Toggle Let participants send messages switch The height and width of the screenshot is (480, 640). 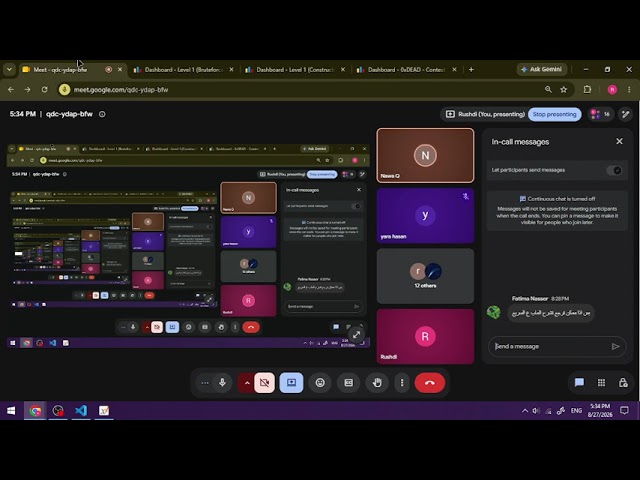pyautogui.click(x=614, y=170)
